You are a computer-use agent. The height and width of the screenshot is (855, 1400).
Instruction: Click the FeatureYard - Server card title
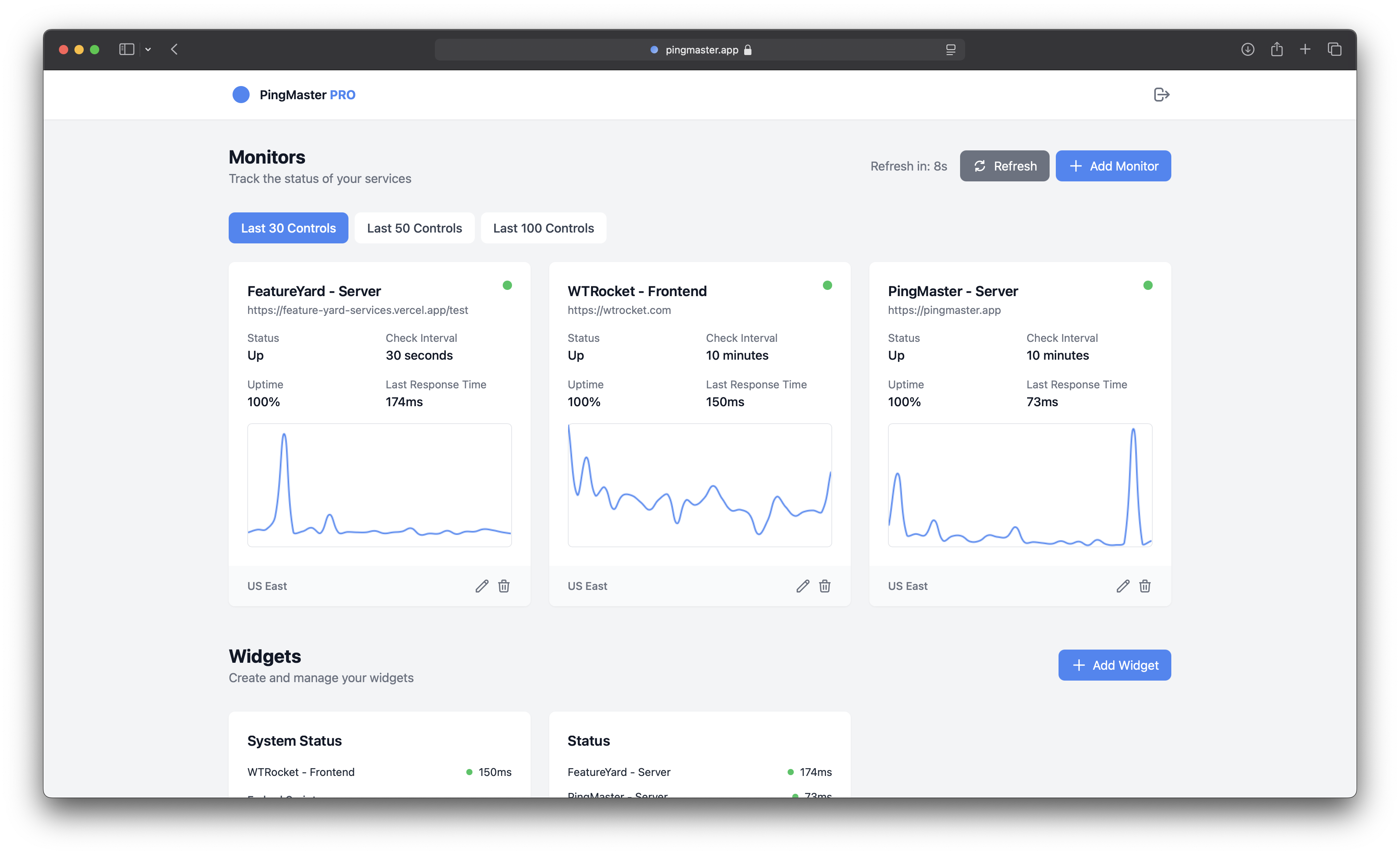[x=314, y=291]
